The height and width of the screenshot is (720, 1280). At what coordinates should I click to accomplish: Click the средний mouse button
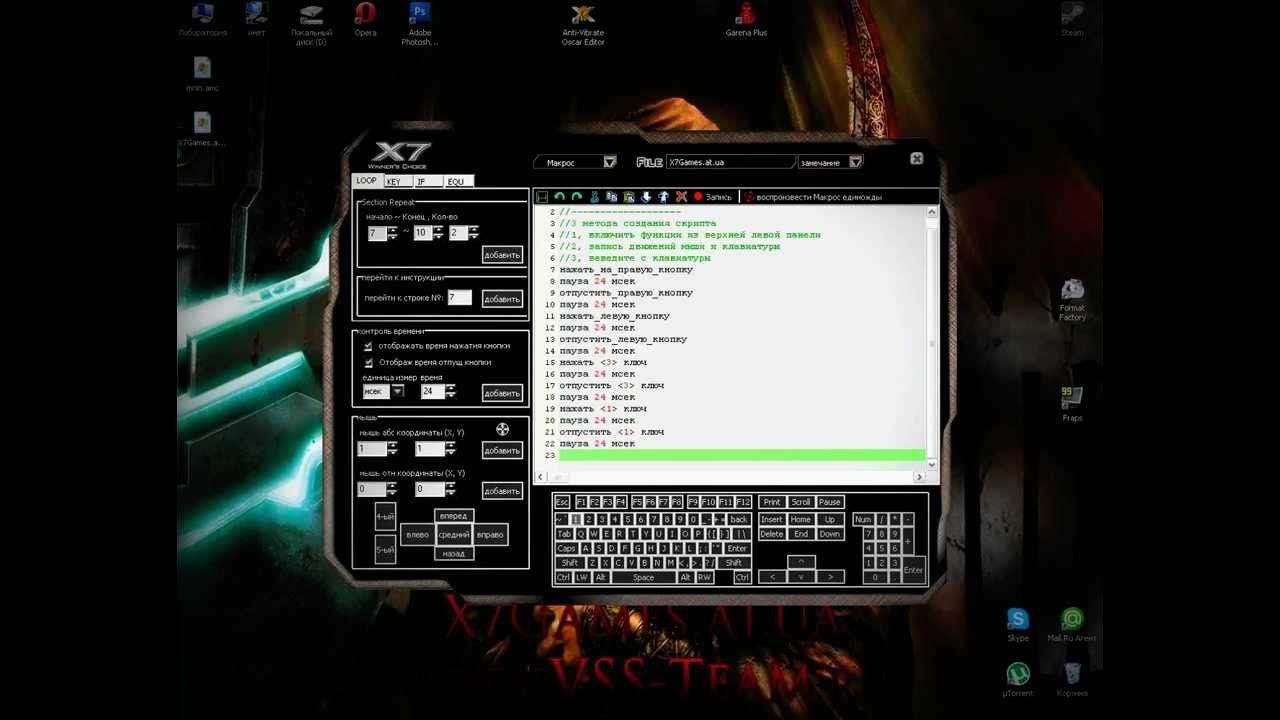[453, 535]
